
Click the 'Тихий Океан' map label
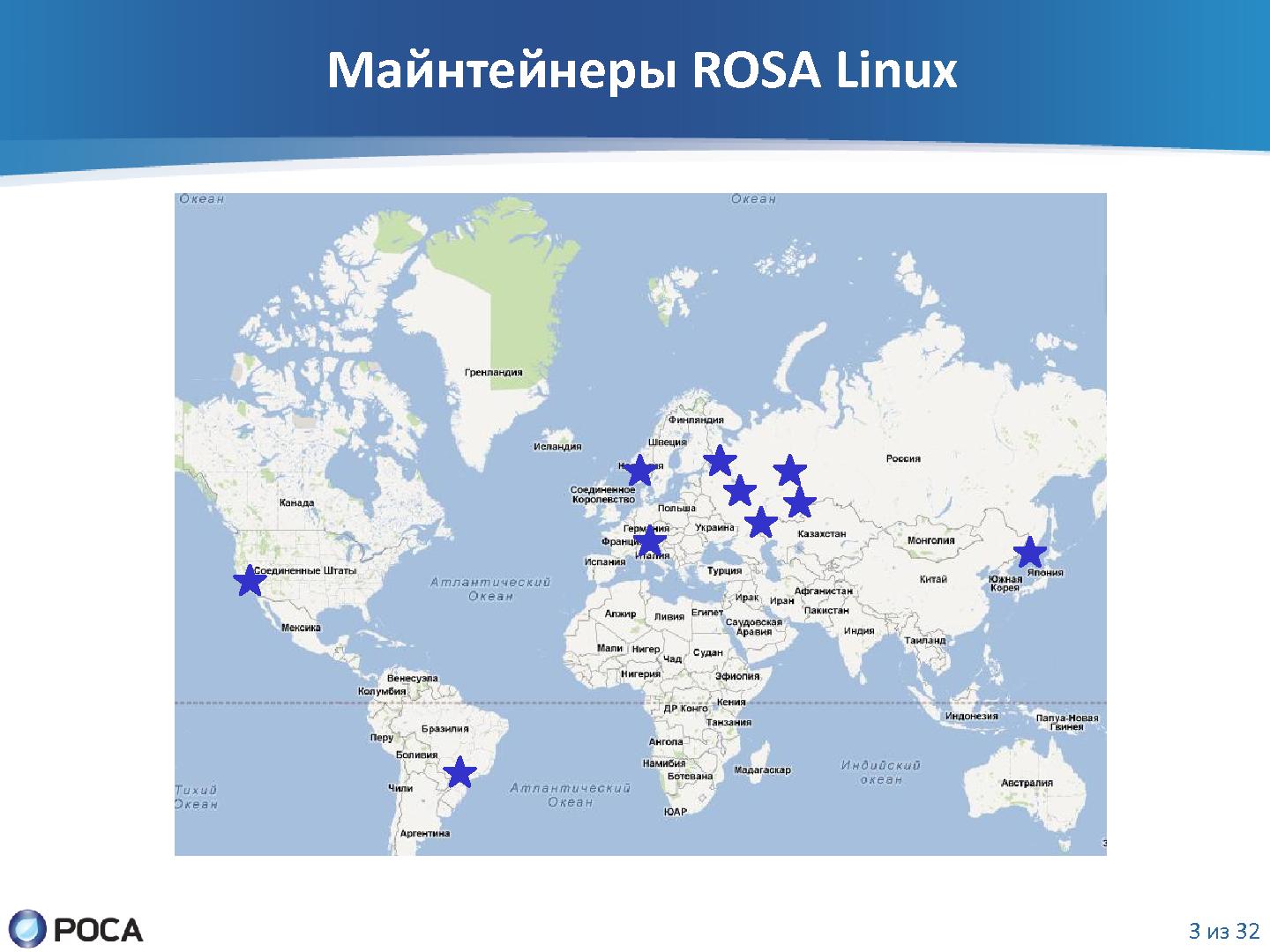point(196,797)
